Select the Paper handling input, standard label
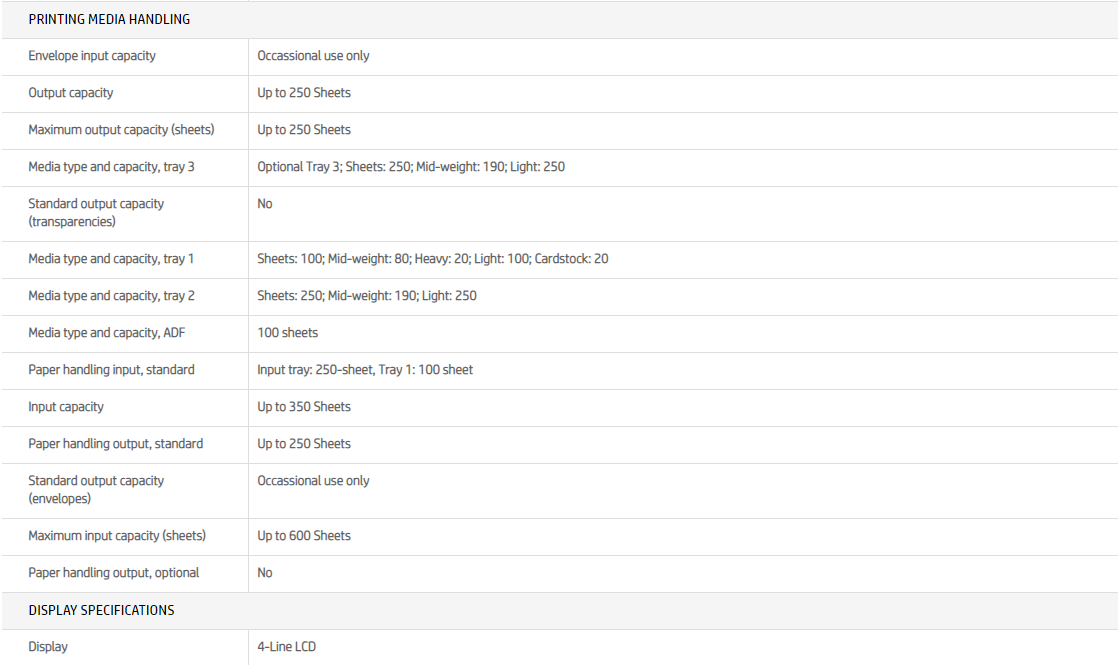This screenshot has height=665, width=1118. (111, 370)
